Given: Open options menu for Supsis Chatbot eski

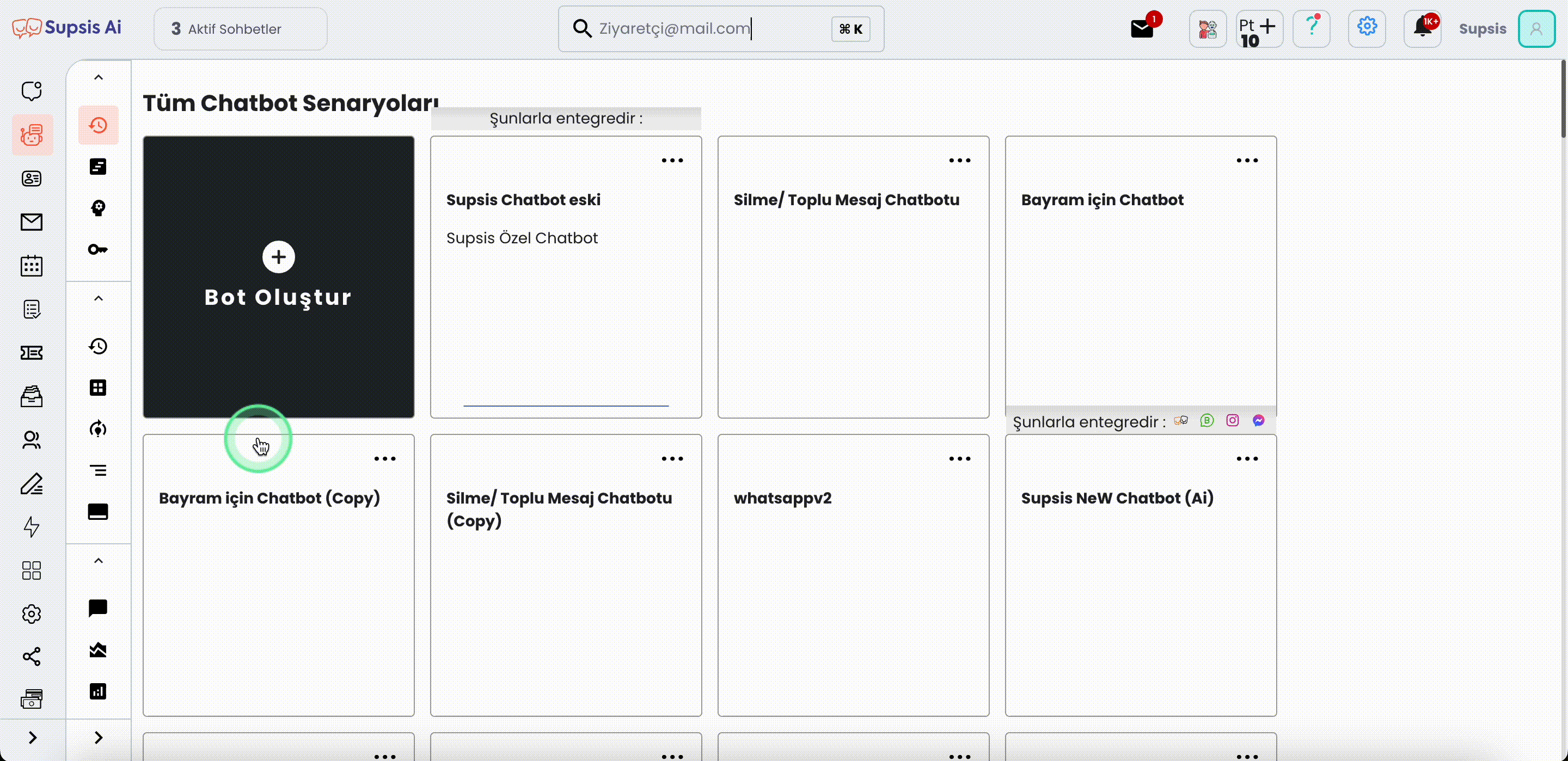Looking at the screenshot, I should pyautogui.click(x=672, y=161).
